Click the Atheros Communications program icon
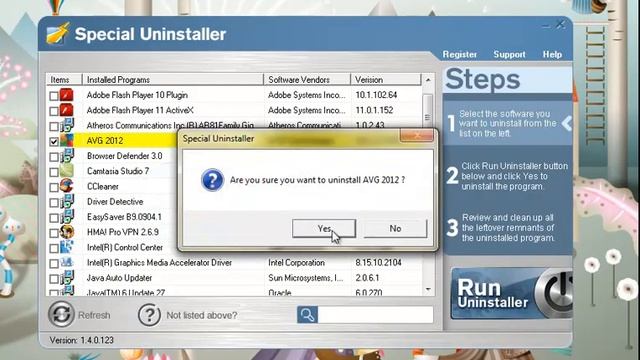640x360 pixels. point(67,125)
